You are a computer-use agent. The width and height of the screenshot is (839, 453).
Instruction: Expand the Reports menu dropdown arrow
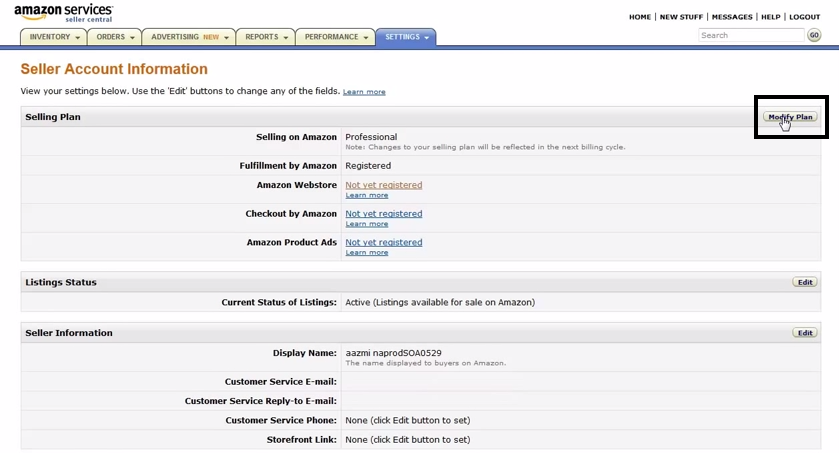click(x=286, y=37)
